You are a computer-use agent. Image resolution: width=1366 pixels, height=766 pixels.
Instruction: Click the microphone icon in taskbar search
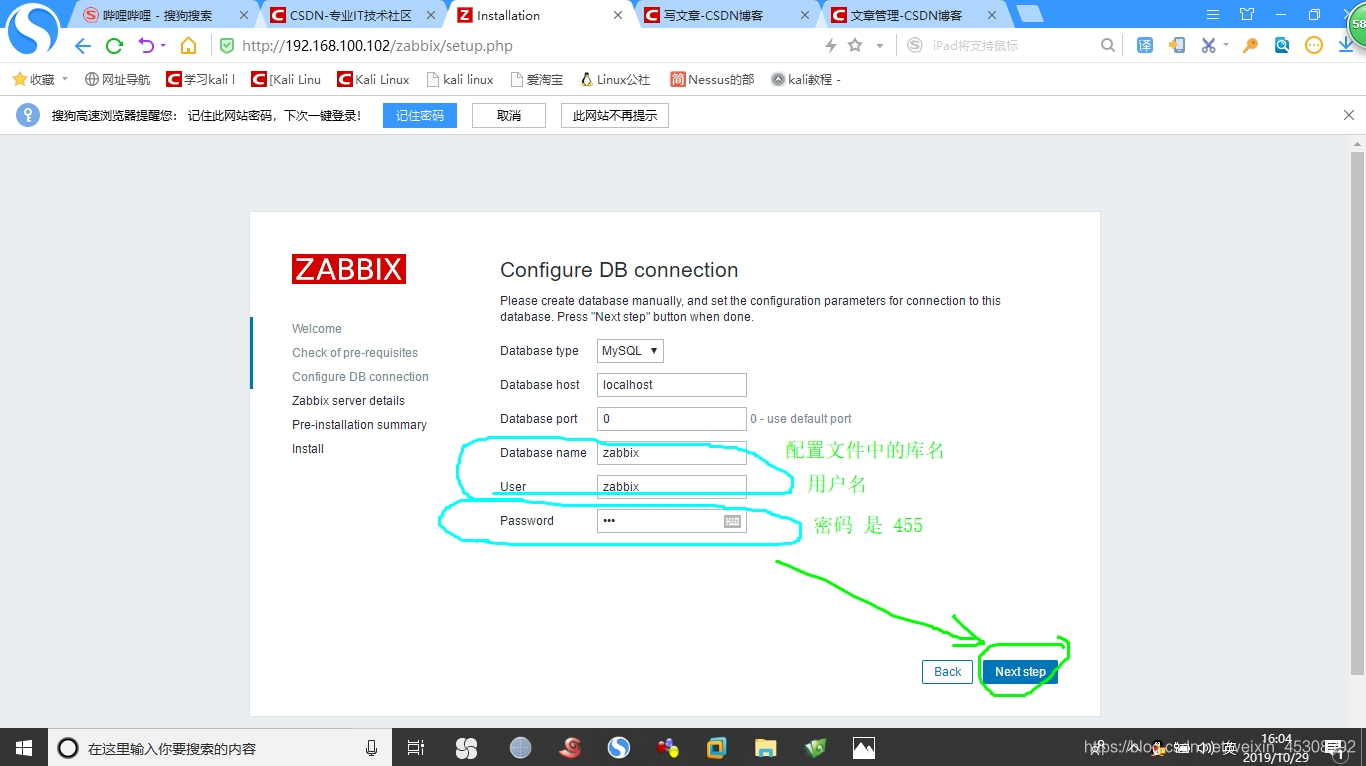click(372, 748)
